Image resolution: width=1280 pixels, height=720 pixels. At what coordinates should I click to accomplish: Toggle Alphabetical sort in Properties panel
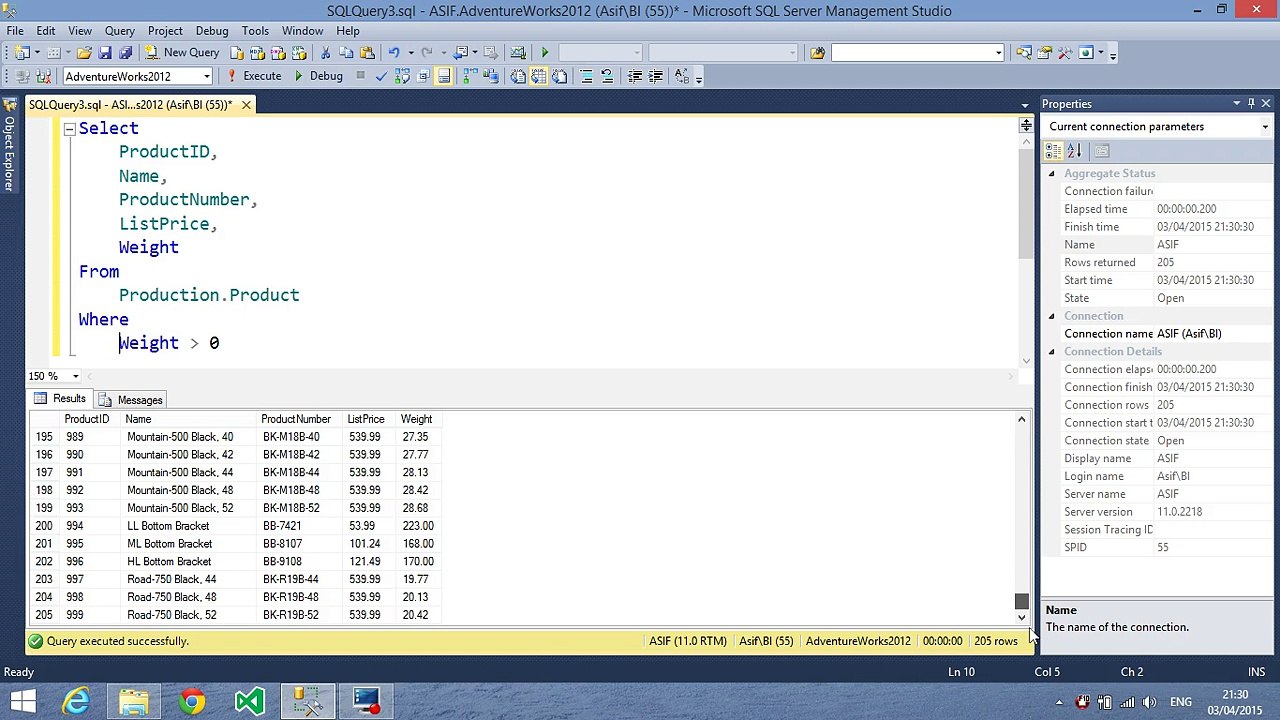point(1074,151)
